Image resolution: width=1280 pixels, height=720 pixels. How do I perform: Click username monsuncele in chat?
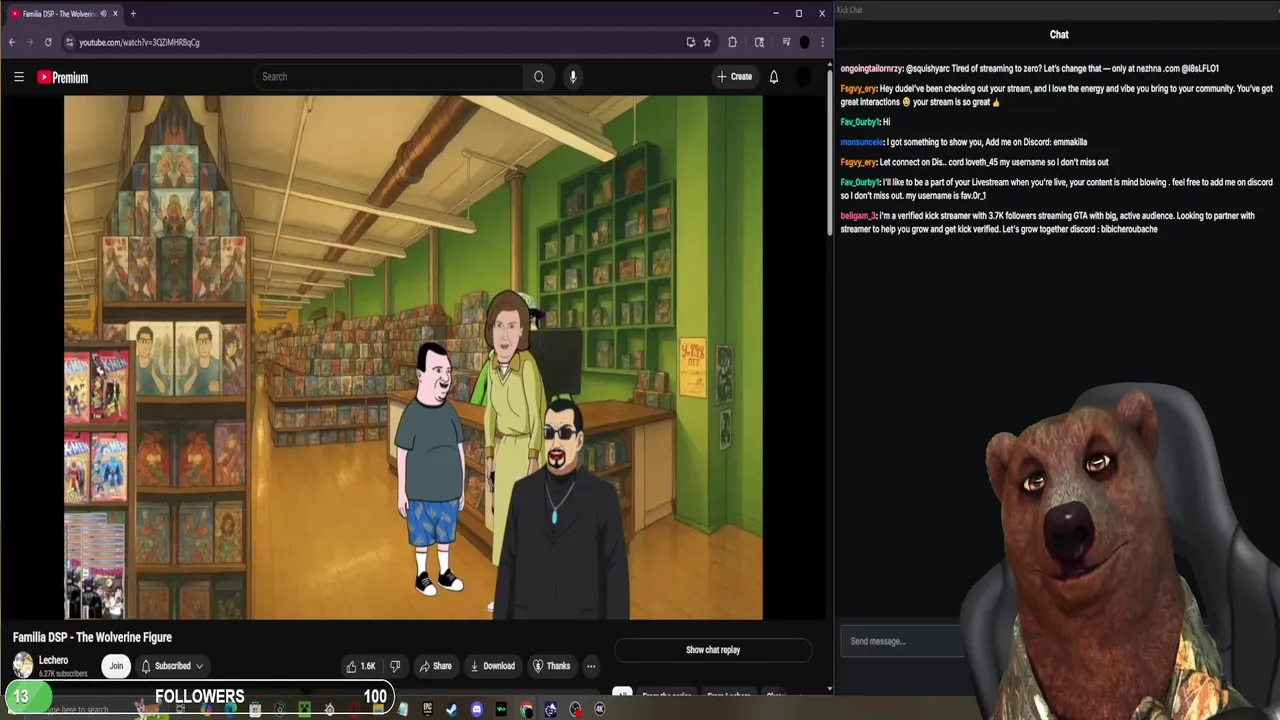point(862,142)
